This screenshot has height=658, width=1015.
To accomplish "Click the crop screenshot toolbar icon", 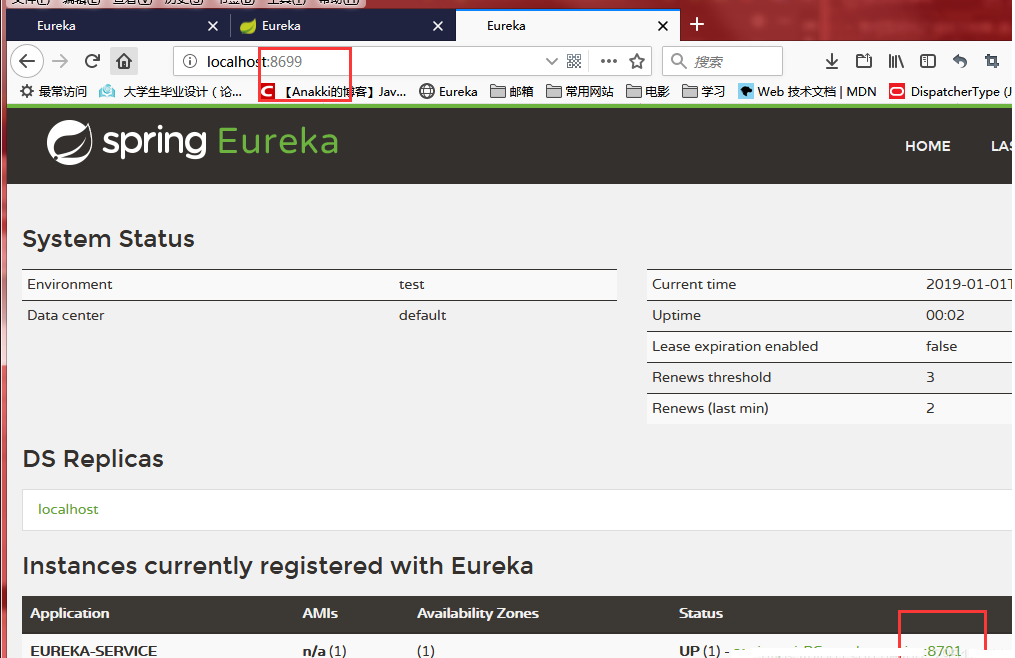I will coord(992,62).
